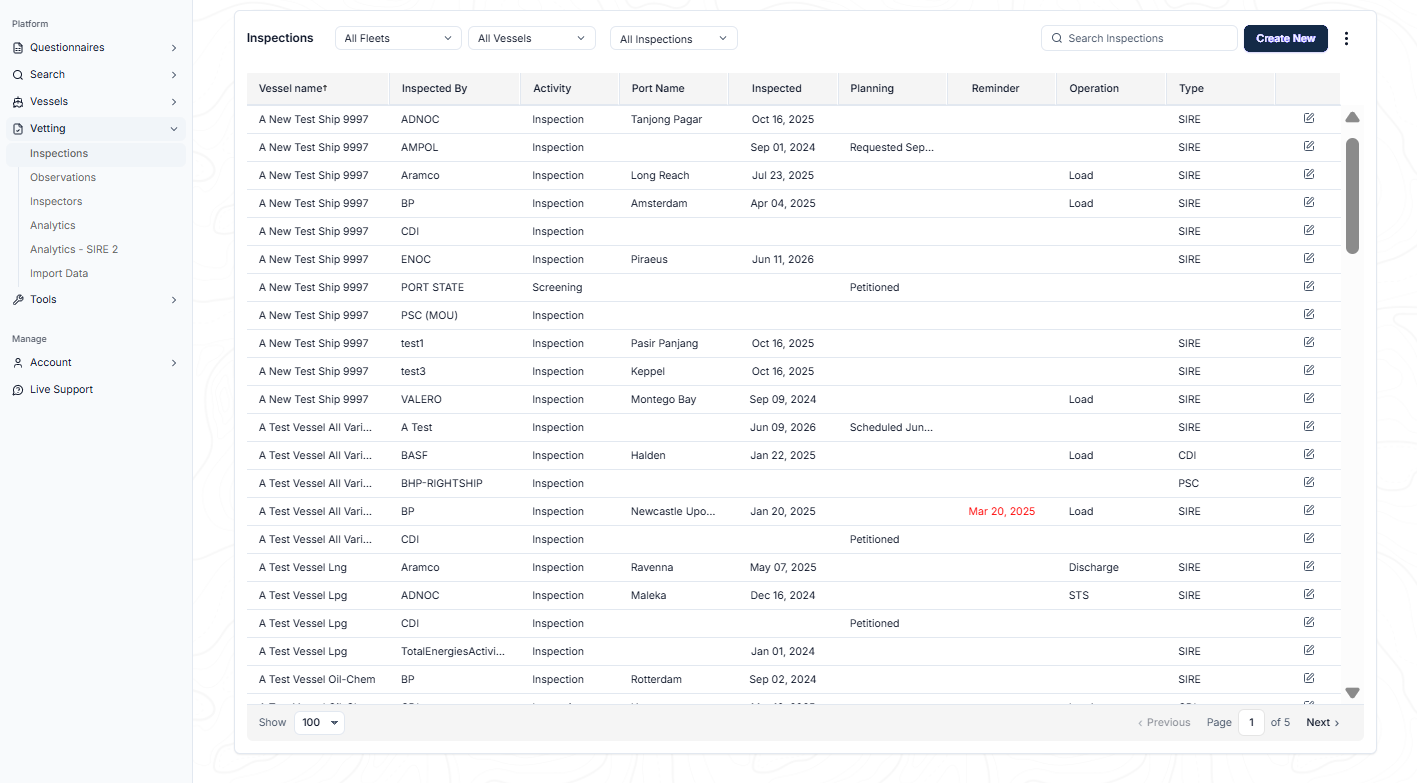Click the edit icon for the ADNOC Tanjong Pagar row
Viewport: 1417px width, 783px height.
(x=1309, y=118)
